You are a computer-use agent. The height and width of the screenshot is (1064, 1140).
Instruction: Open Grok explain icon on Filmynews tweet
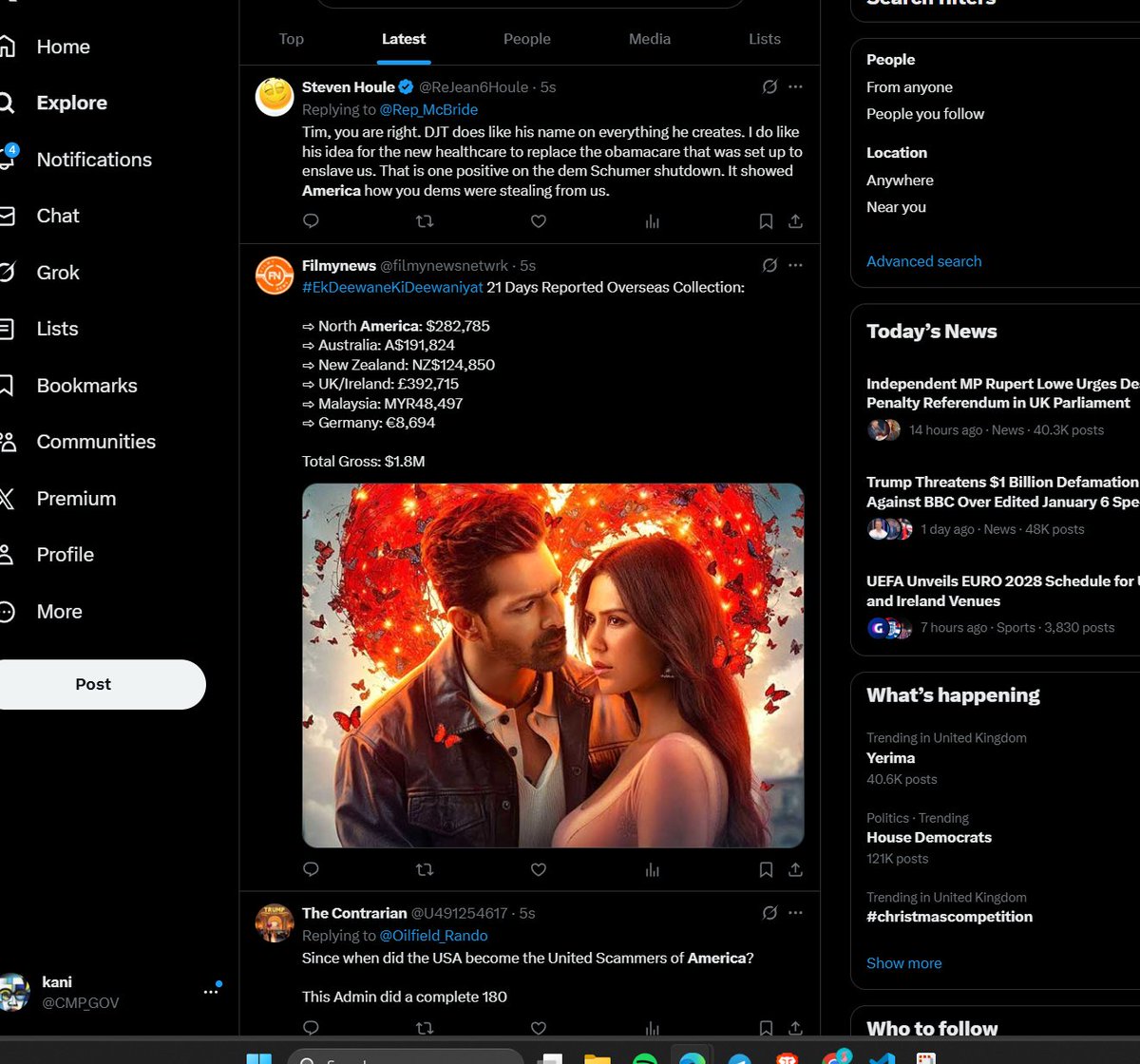pyautogui.click(x=769, y=265)
